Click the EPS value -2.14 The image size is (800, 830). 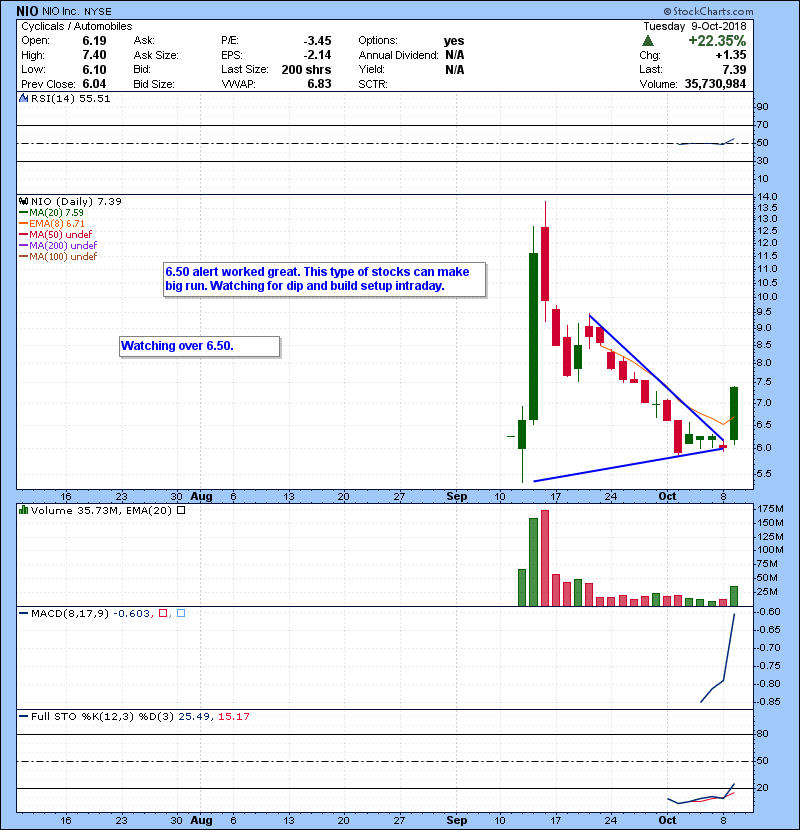317,55
